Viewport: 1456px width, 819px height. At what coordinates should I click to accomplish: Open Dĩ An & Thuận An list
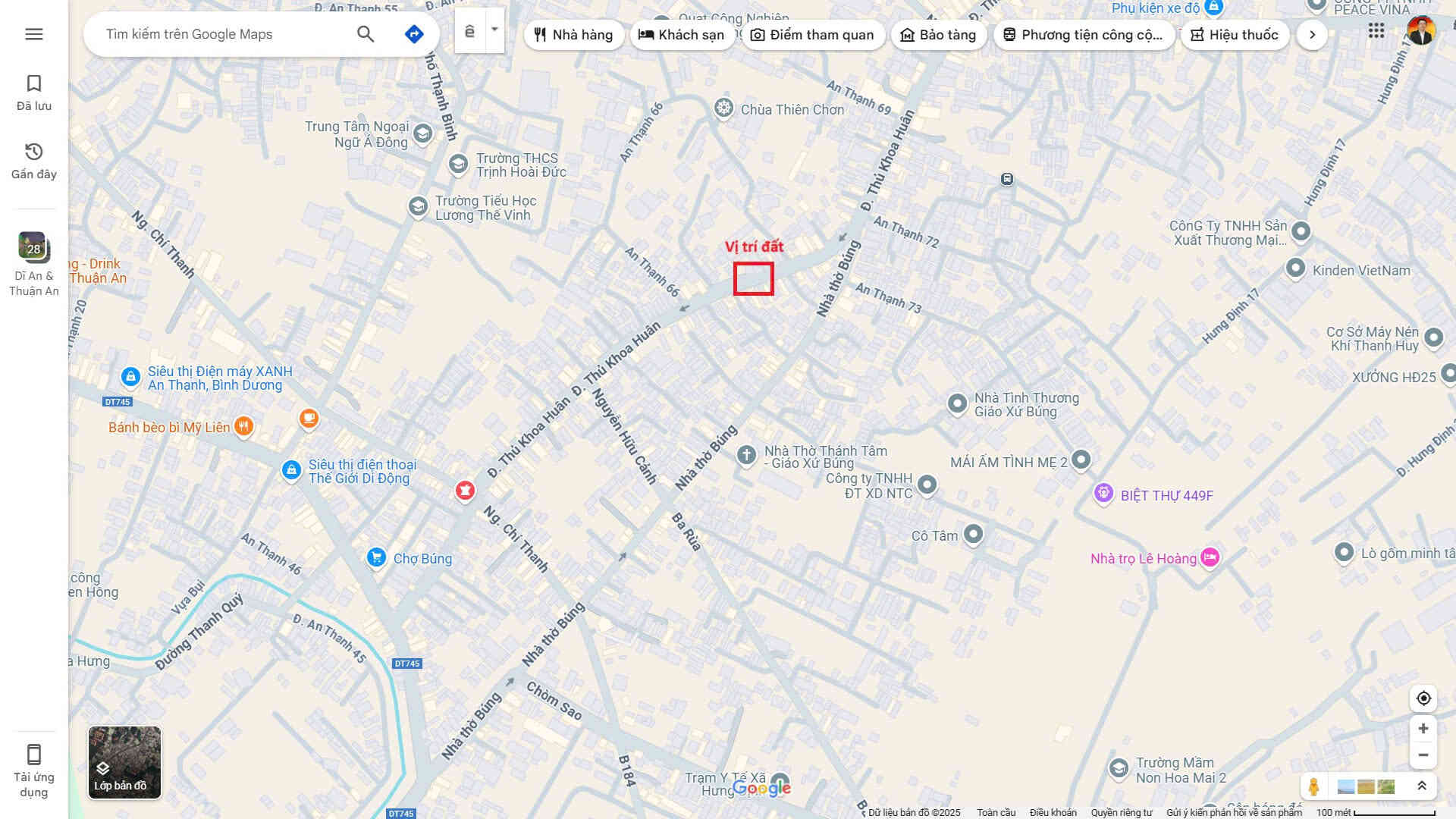[33, 263]
